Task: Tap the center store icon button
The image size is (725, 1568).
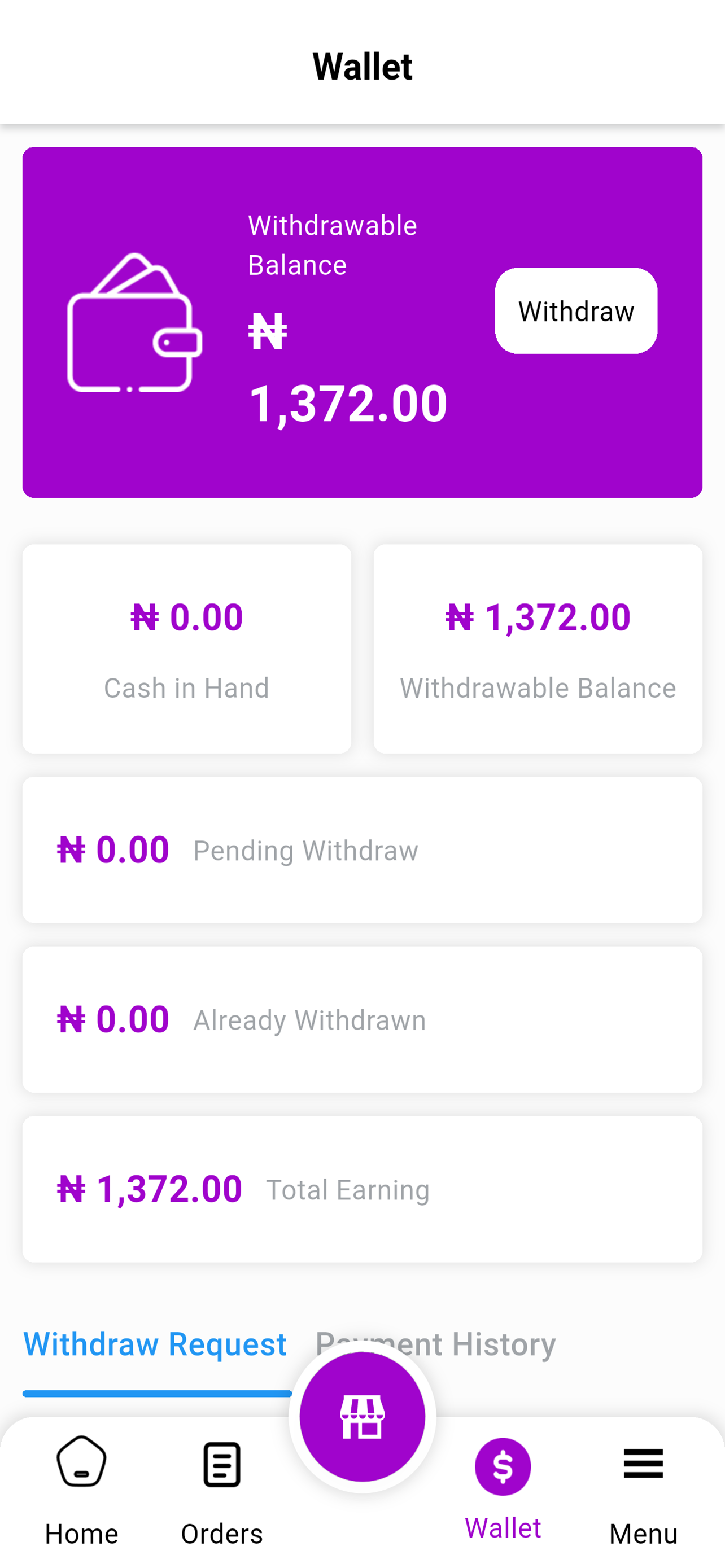Action: pos(362,1416)
